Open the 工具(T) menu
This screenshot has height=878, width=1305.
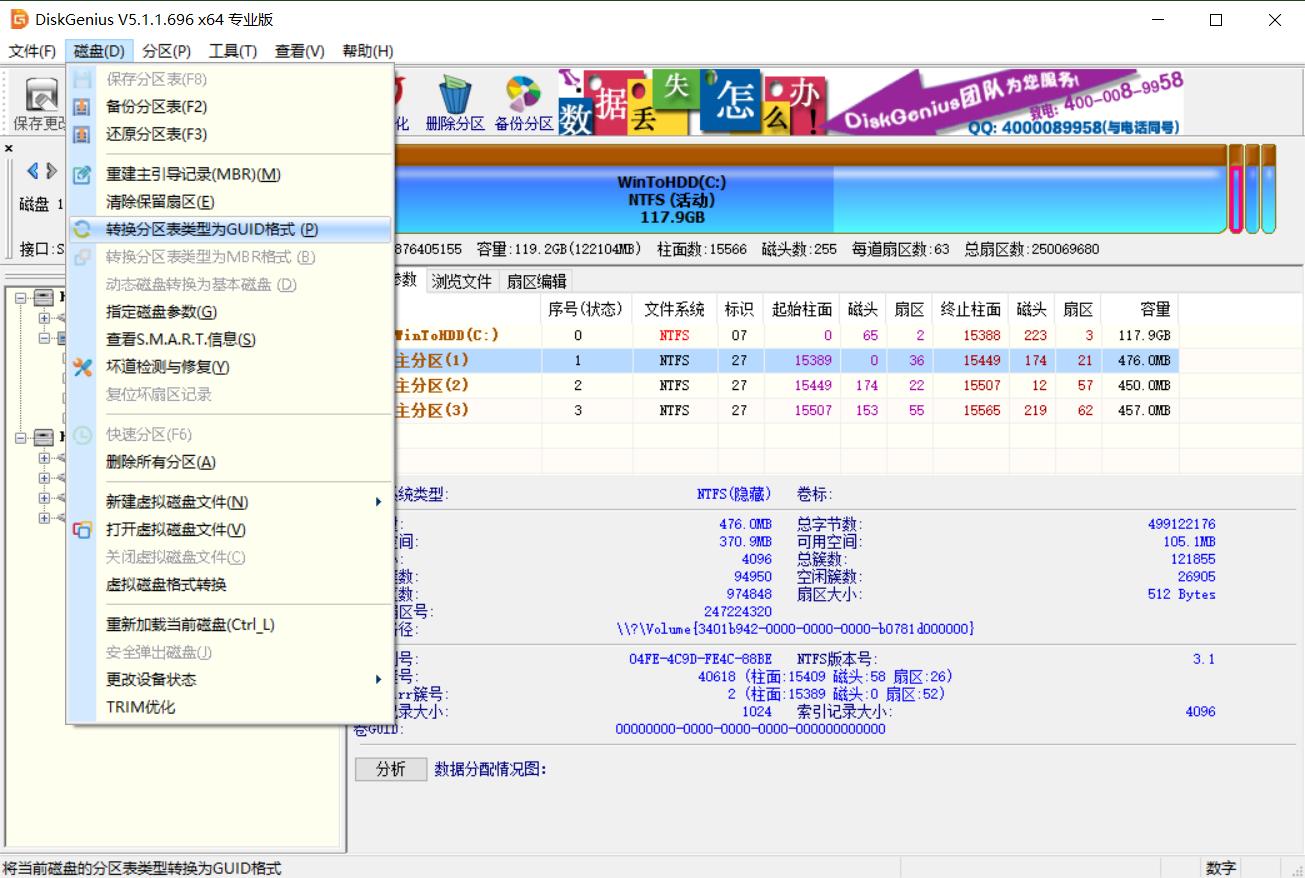233,51
